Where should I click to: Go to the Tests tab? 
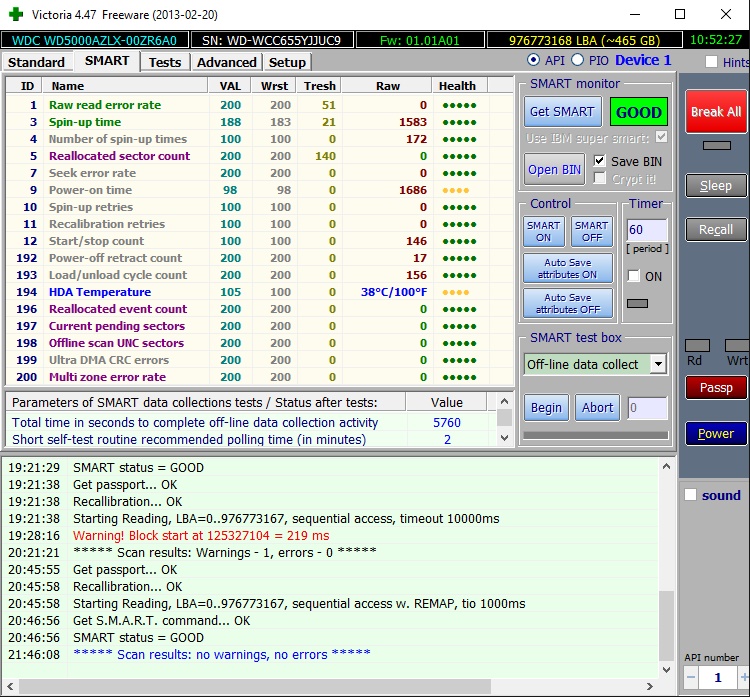pyautogui.click(x=165, y=62)
